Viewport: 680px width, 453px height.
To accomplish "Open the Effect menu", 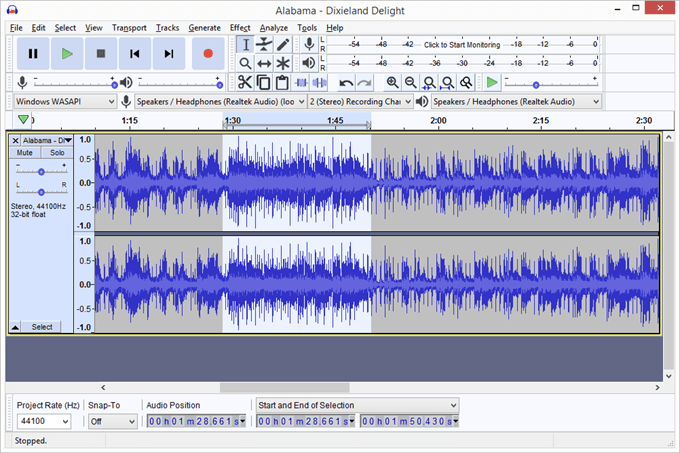I will (240, 27).
